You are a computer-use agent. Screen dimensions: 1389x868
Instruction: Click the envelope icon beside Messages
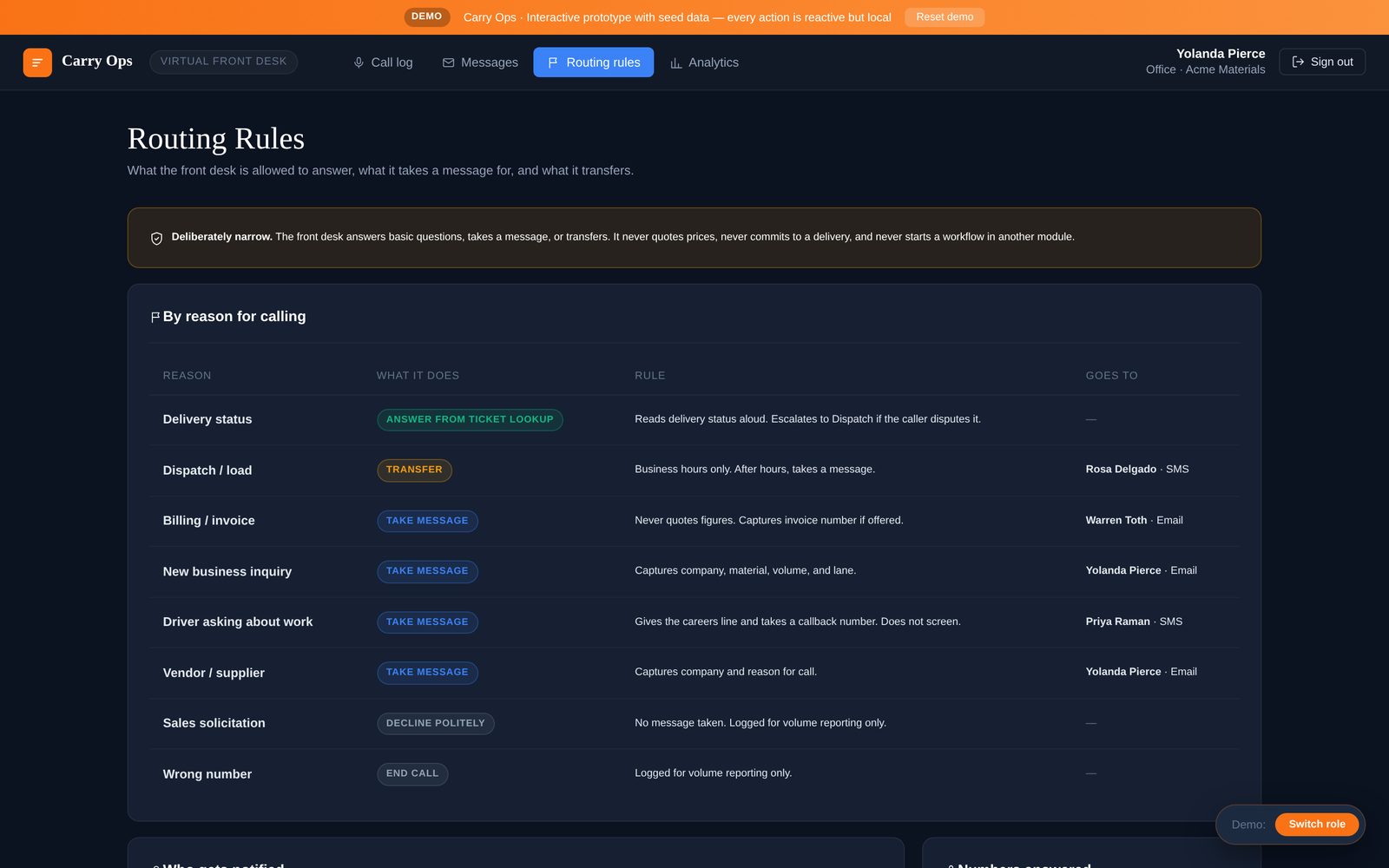click(448, 62)
